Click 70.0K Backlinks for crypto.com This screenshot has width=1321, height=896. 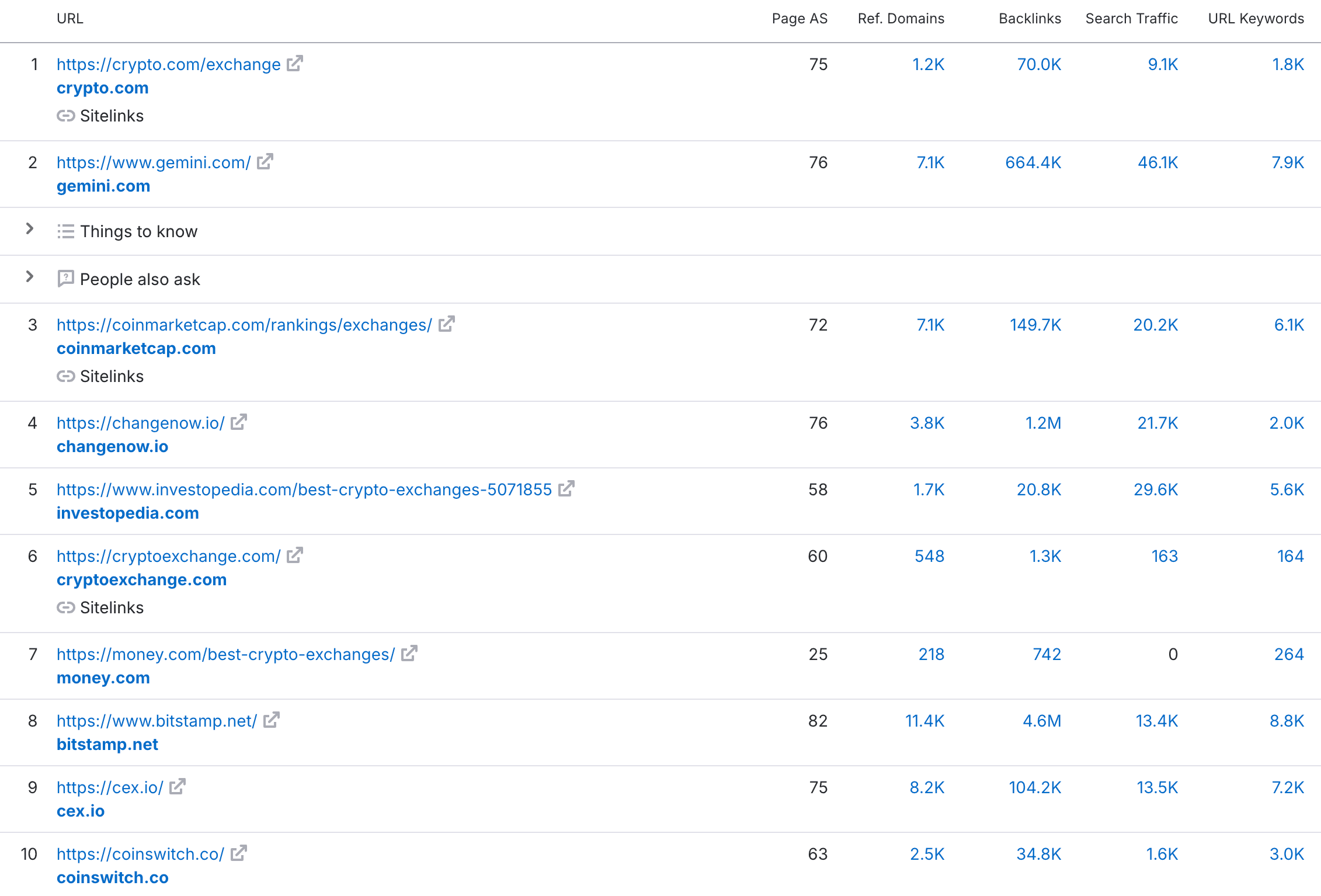click(1039, 64)
